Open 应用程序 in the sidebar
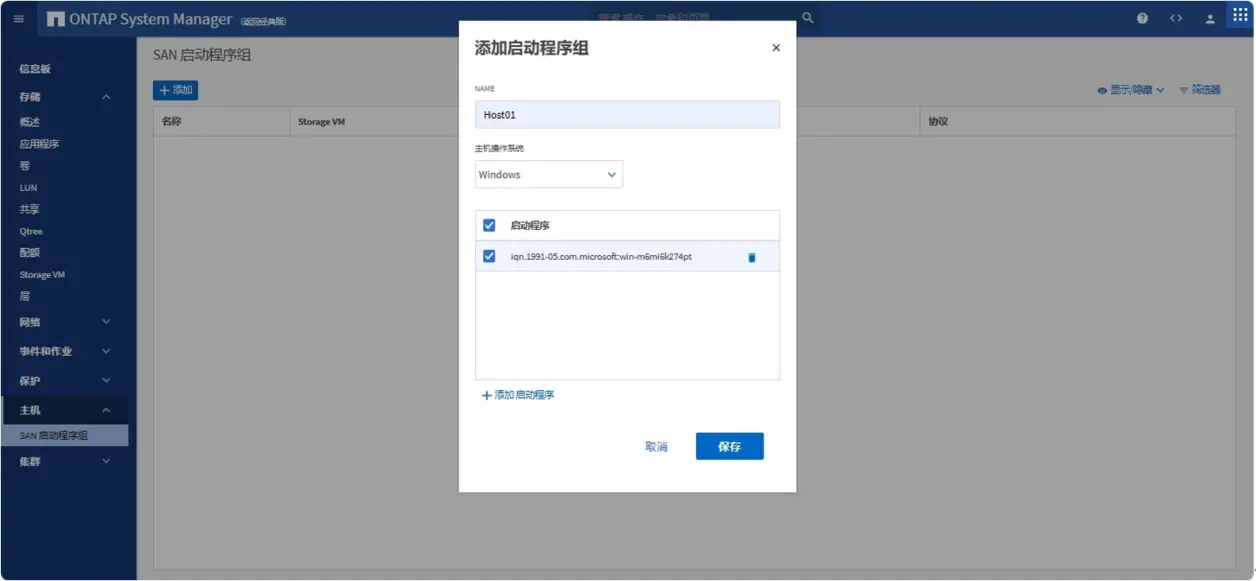 [40, 144]
